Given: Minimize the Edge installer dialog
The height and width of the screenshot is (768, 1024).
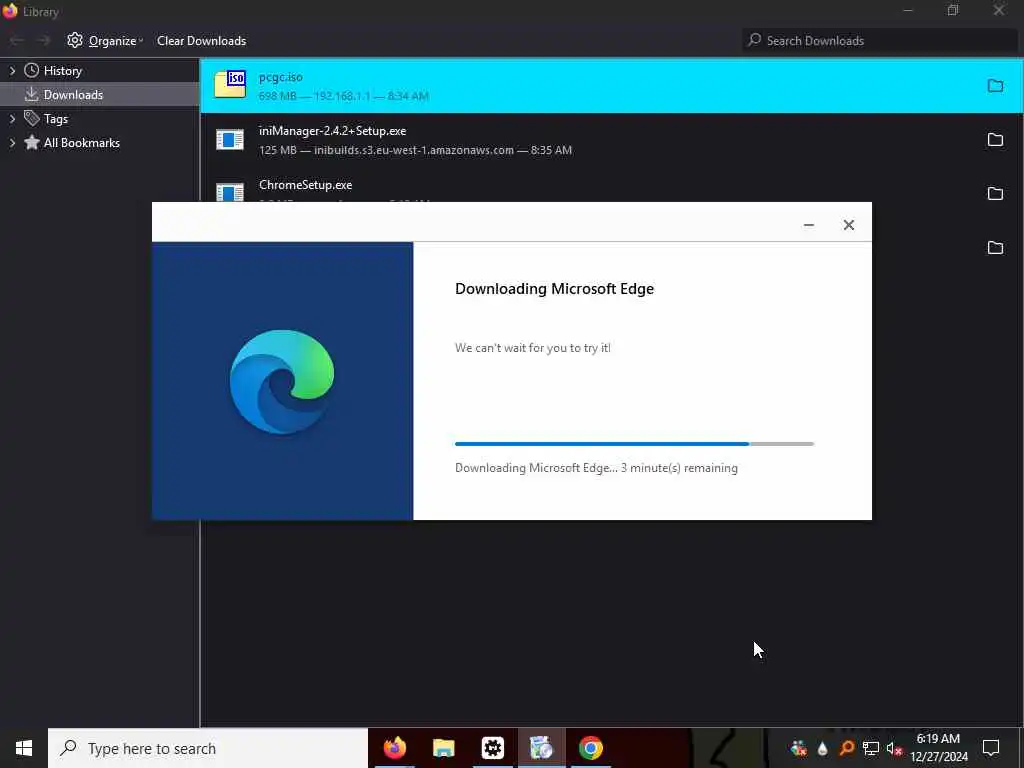Looking at the screenshot, I should [808, 225].
